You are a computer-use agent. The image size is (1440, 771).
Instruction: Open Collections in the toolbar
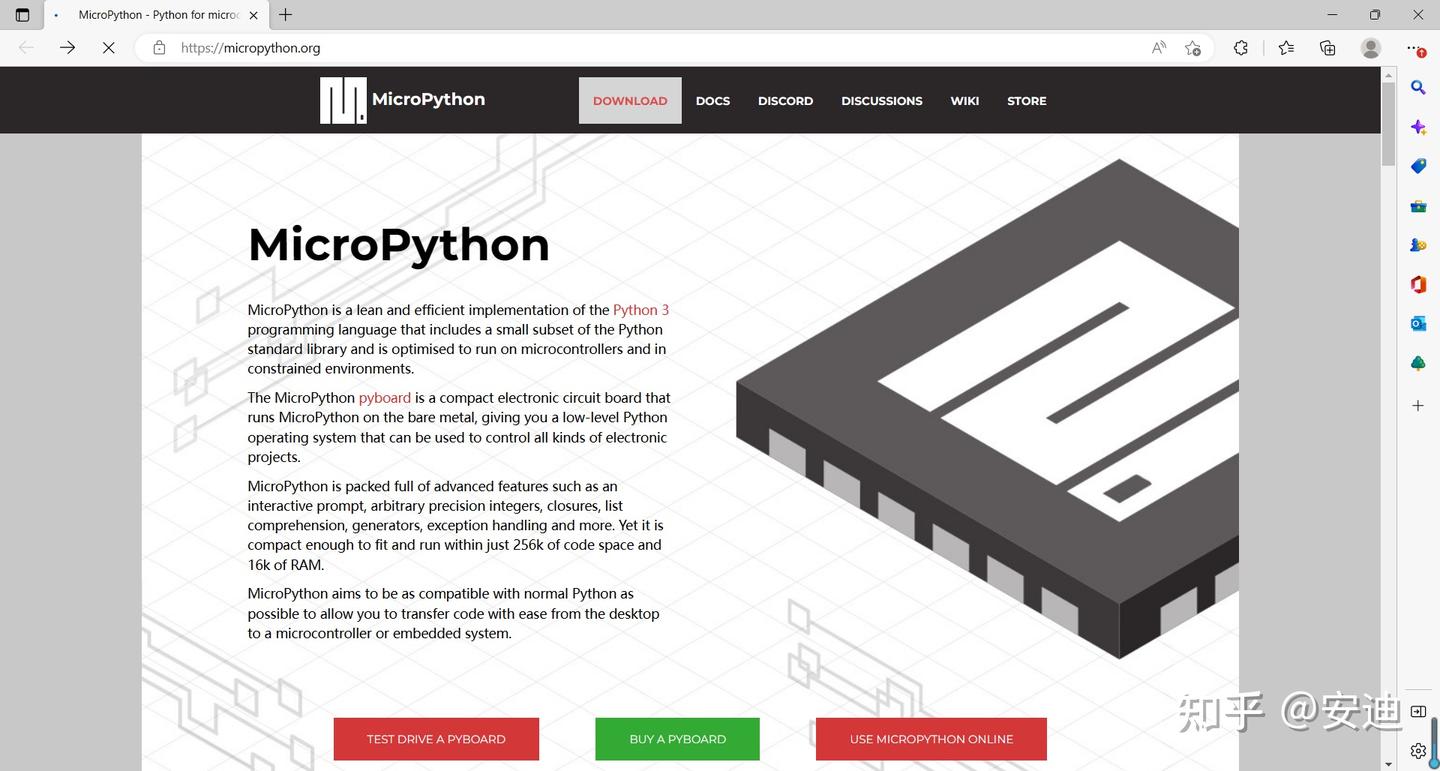1326,47
